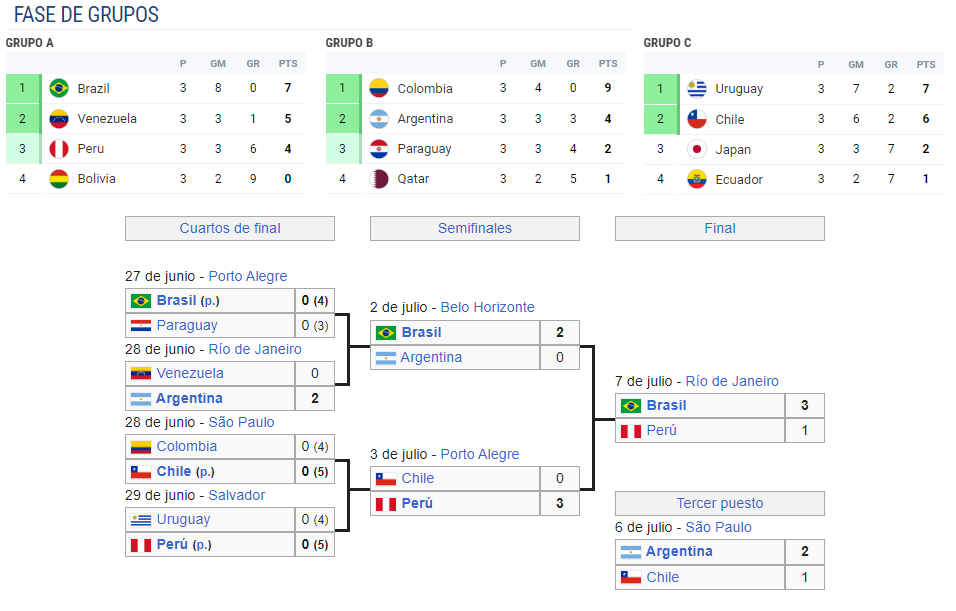Open the Belo Horizonte semifinal venue link
This screenshot has height=611, width=956.
click(487, 307)
